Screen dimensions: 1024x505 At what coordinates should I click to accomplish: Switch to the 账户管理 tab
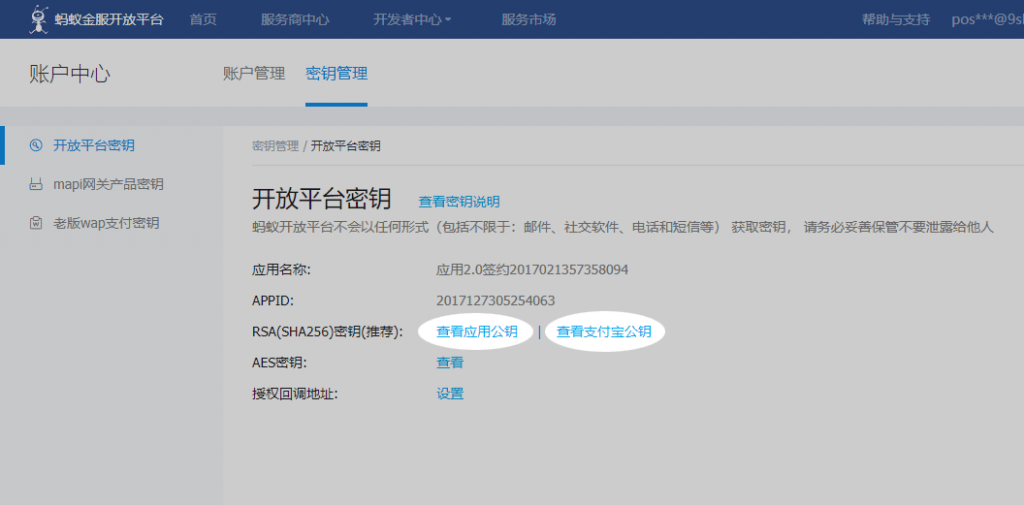pyautogui.click(x=254, y=73)
